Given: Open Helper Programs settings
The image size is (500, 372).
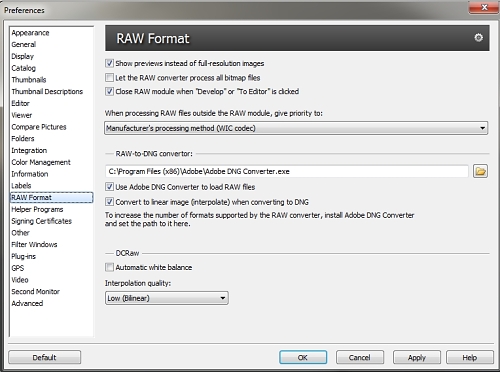Looking at the screenshot, I should click(x=37, y=209).
